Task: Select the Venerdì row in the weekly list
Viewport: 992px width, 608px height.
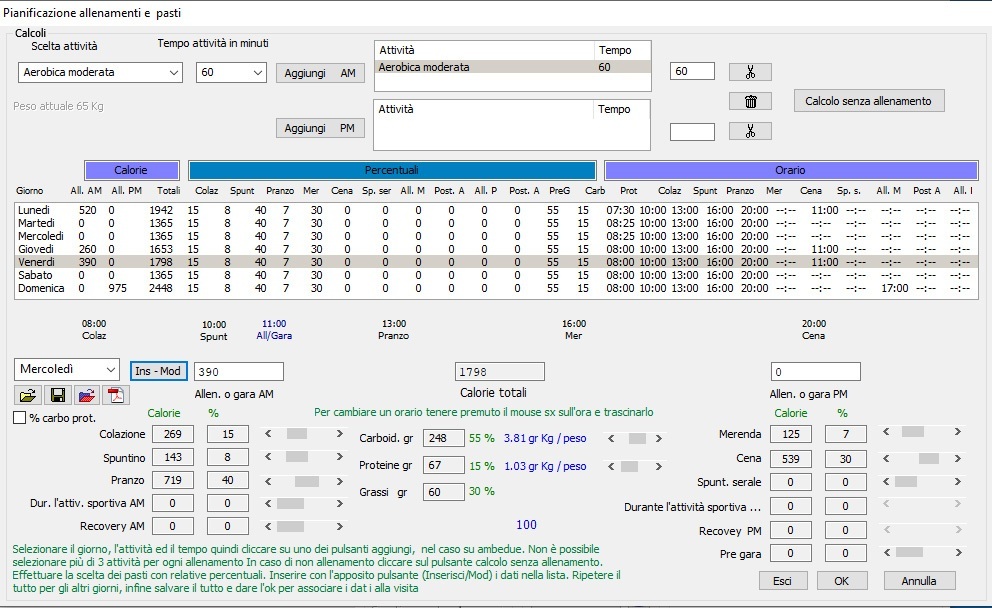Action: (x=496, y=262)
